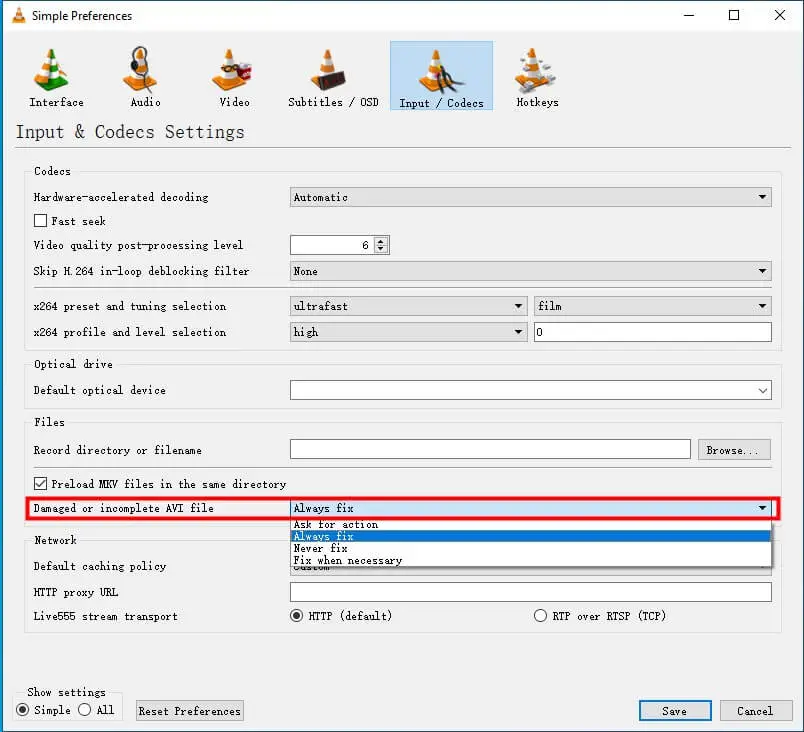
Task: Uncheck Preload MKV files in same directory
Action: click(41, 484)
